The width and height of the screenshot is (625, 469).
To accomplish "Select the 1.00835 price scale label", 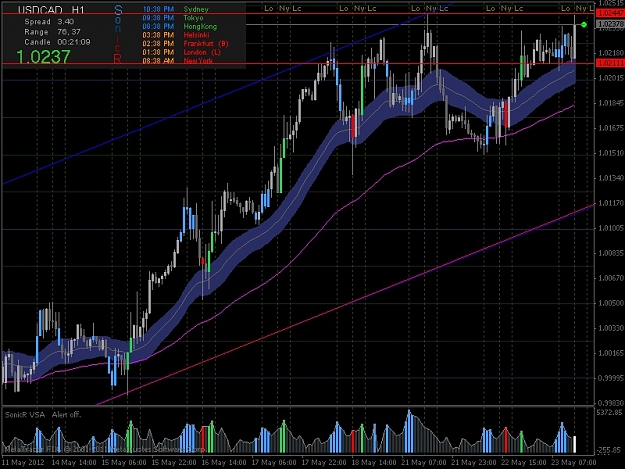I will 611,253.
